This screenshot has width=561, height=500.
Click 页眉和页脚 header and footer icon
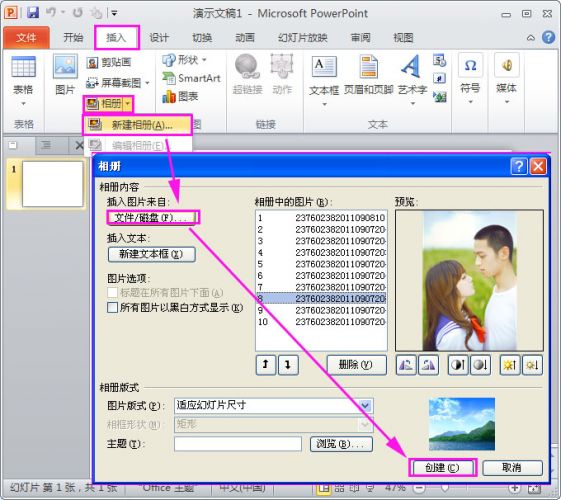(369, 74)
